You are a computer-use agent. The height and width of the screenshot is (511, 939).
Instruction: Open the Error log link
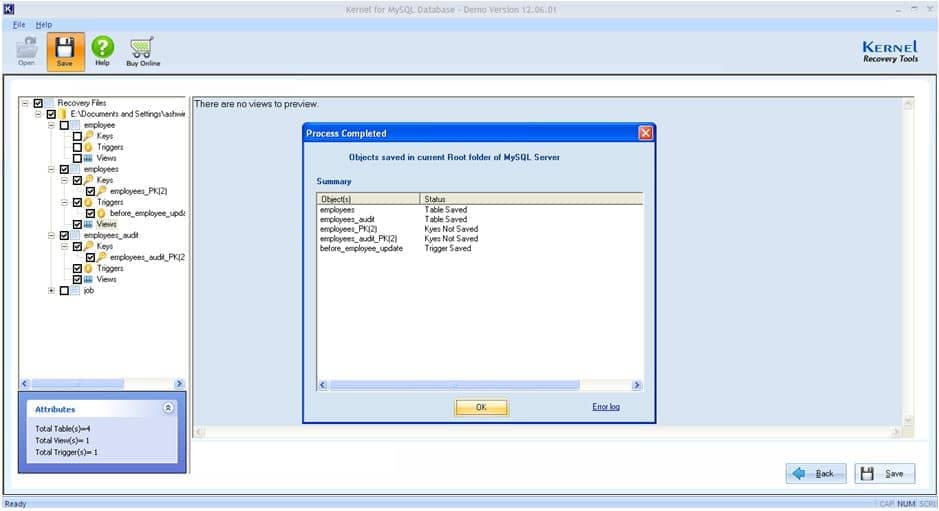pyautogui.click(x=606, y=407)
